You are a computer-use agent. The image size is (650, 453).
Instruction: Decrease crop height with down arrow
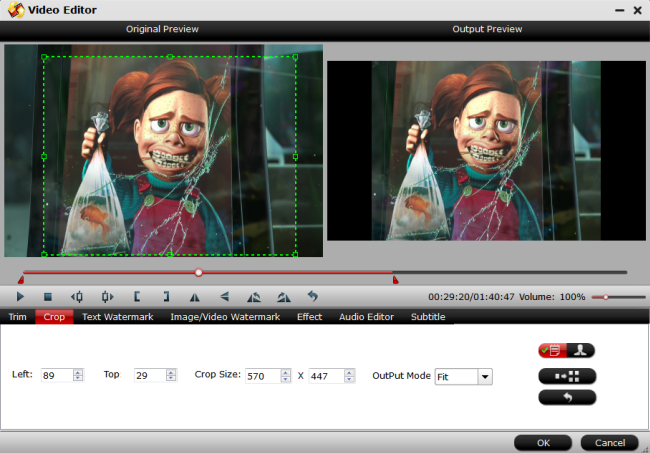[x=349, y=379]
